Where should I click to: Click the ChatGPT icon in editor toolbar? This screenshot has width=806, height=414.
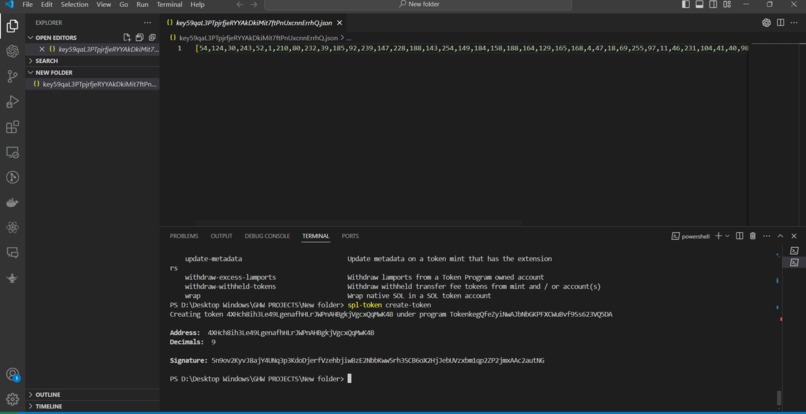point(766,23)
